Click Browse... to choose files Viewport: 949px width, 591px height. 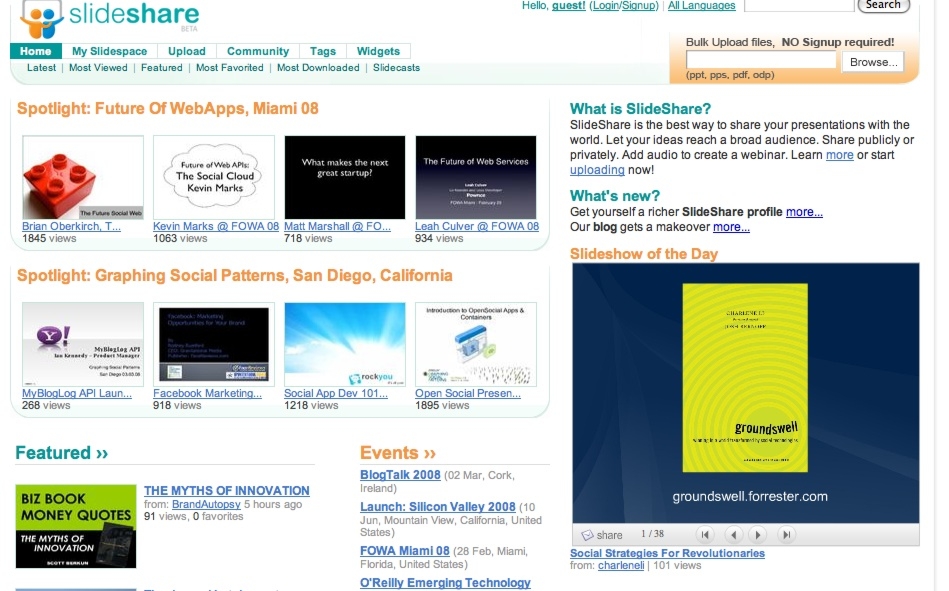pyautogui.click(x=873, y=62)
